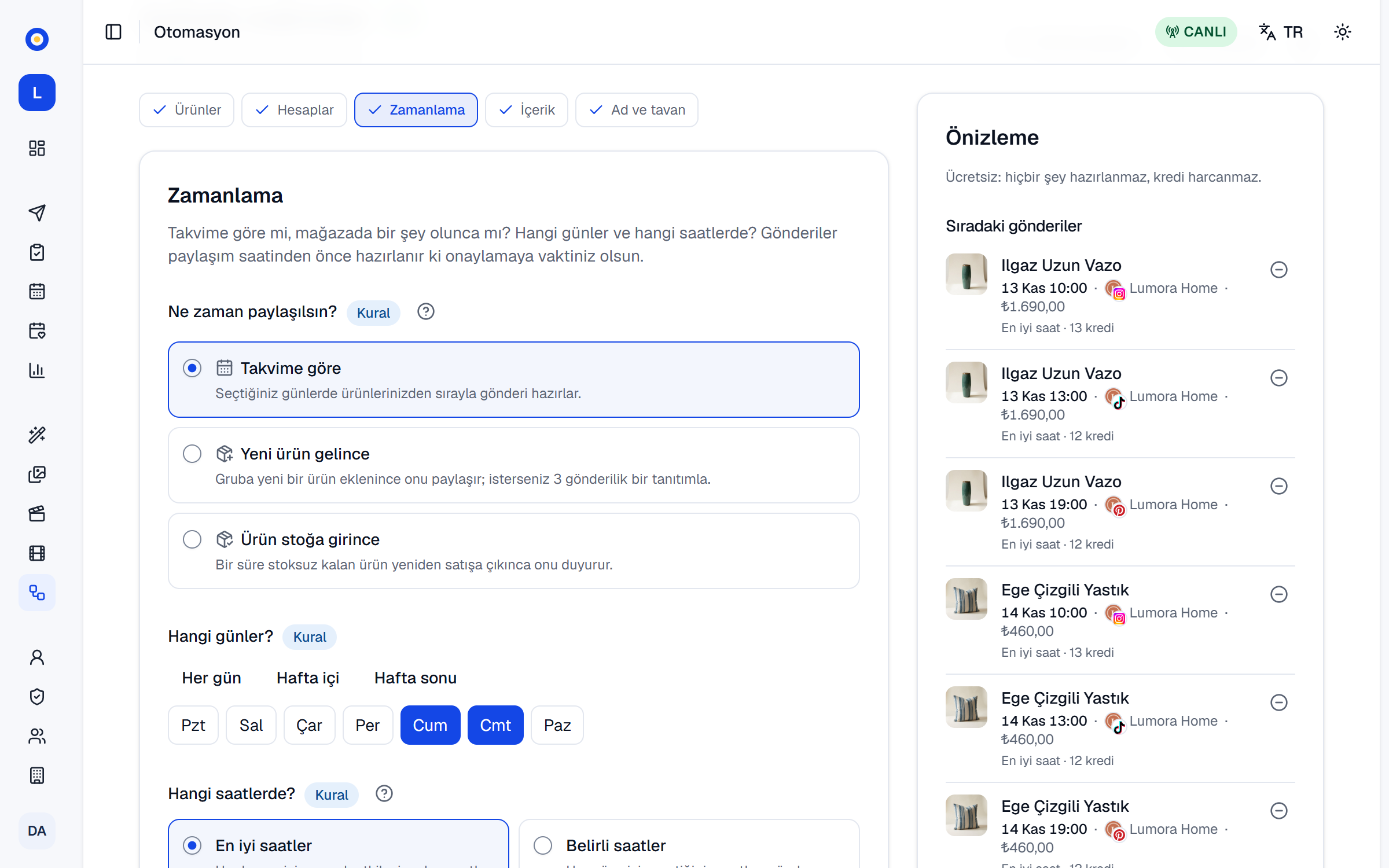Open the image gallery icon in sidebar

point(37,475)
